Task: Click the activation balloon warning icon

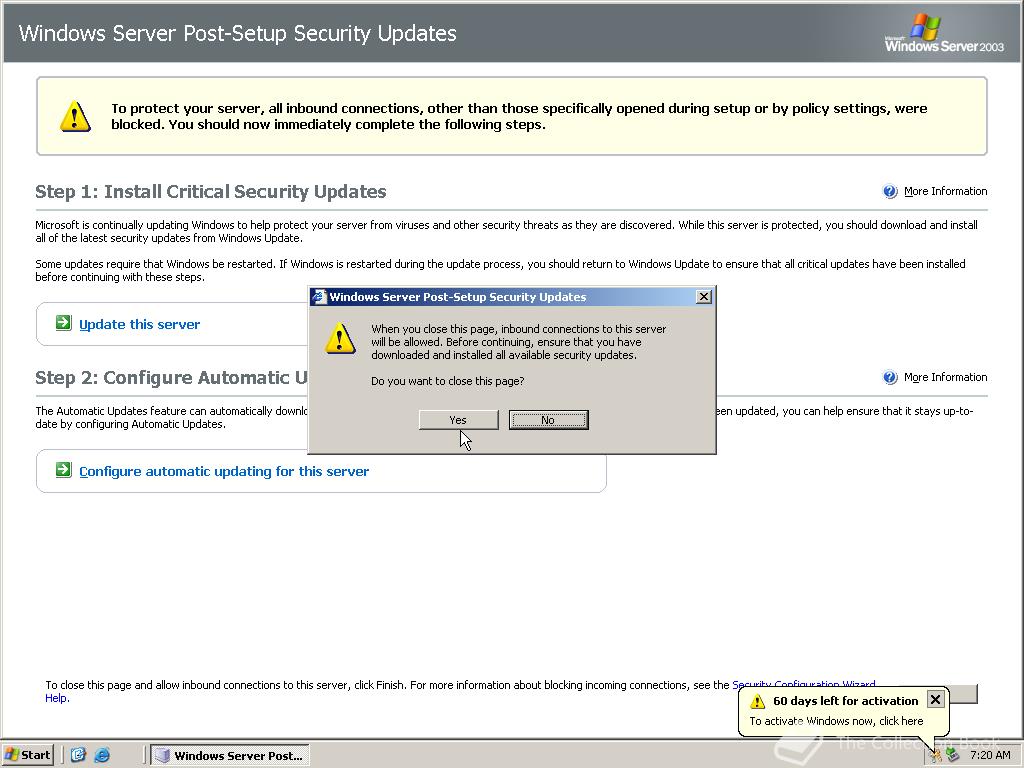Action: 757,701
